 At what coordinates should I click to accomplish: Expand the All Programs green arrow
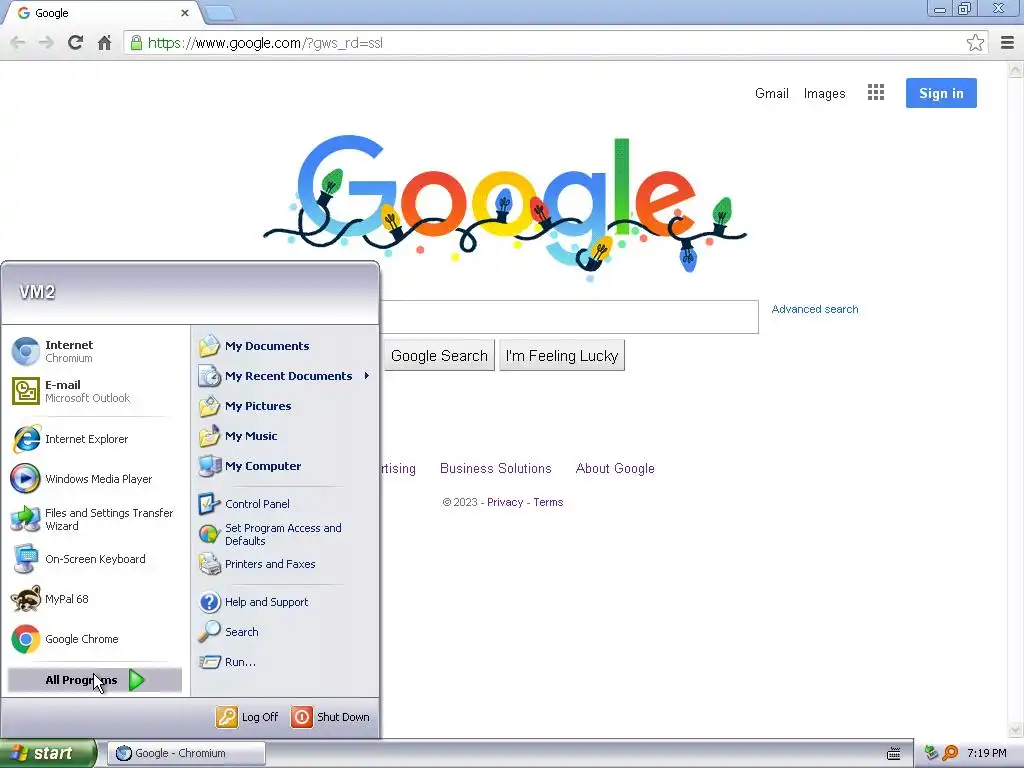pos(136,680)
